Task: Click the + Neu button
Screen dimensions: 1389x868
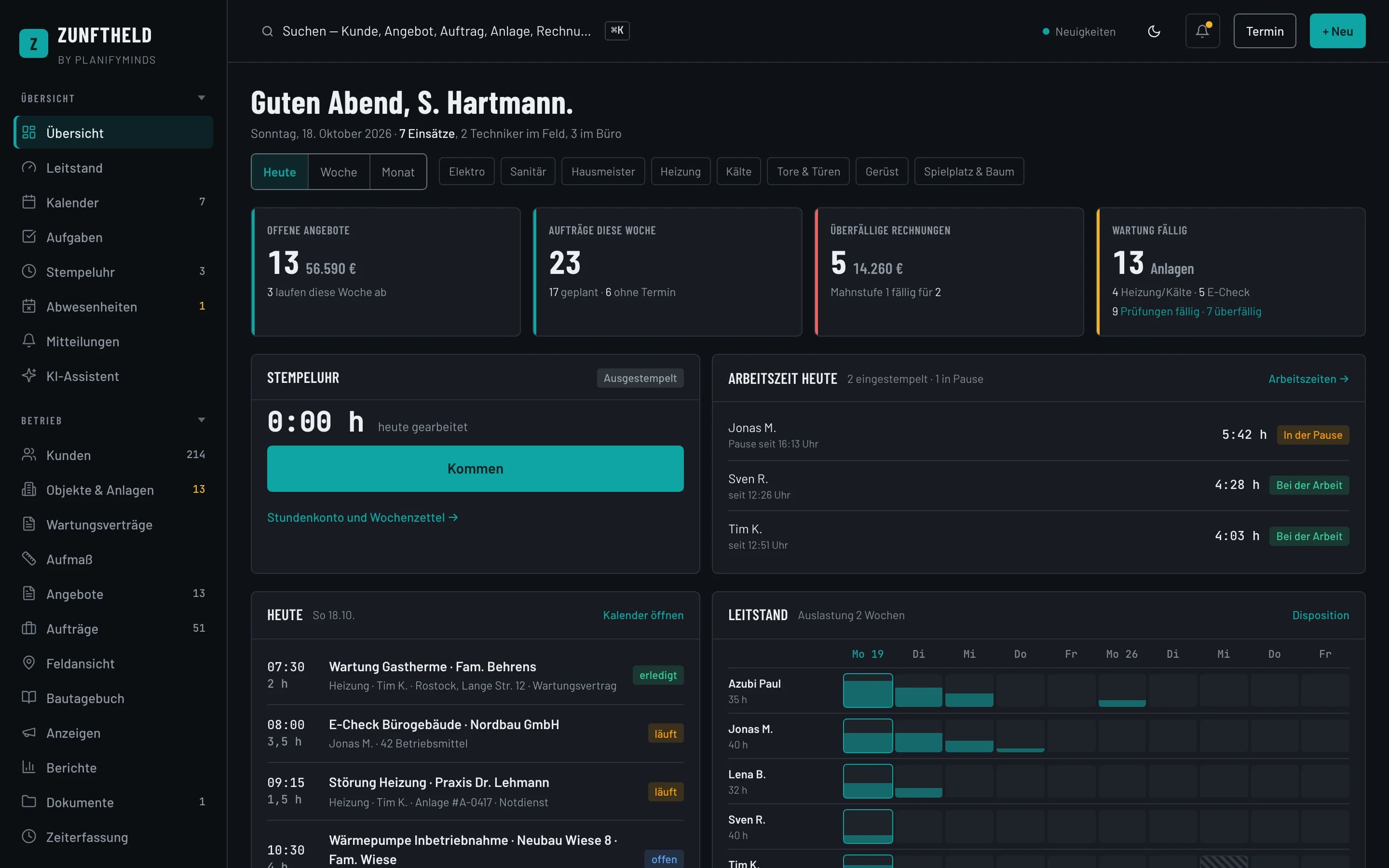Action: click(1337, 31)
